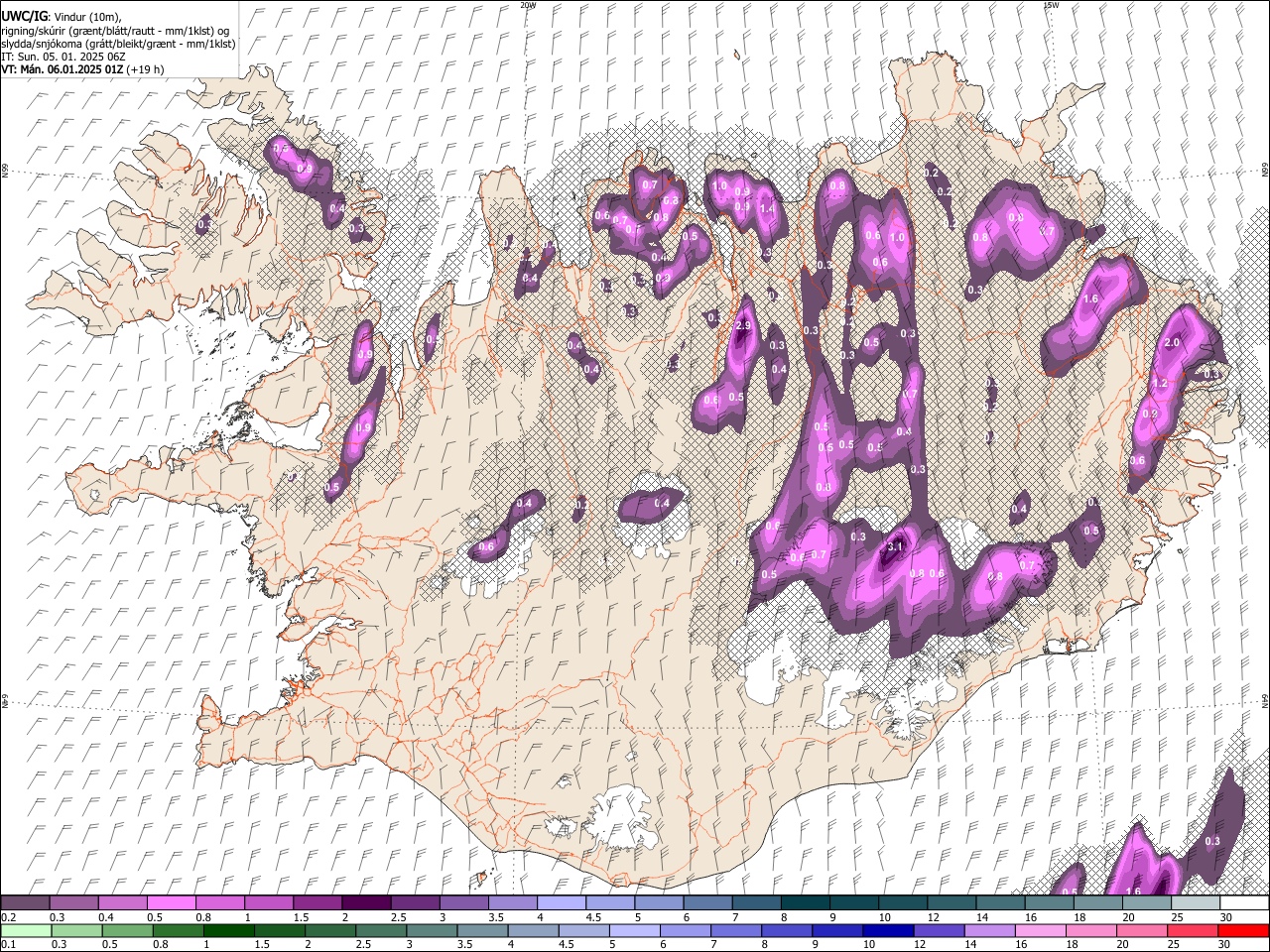Click the 'VT: Mán. 06.01.2025 01Z (+19 h)' line

[82, 69]
